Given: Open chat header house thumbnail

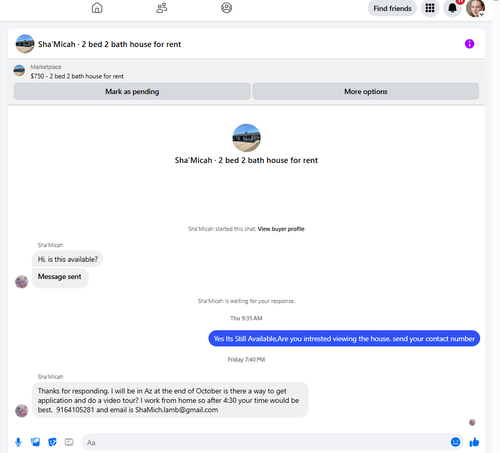Looking at the screenshot, I should tap(25, 44).
